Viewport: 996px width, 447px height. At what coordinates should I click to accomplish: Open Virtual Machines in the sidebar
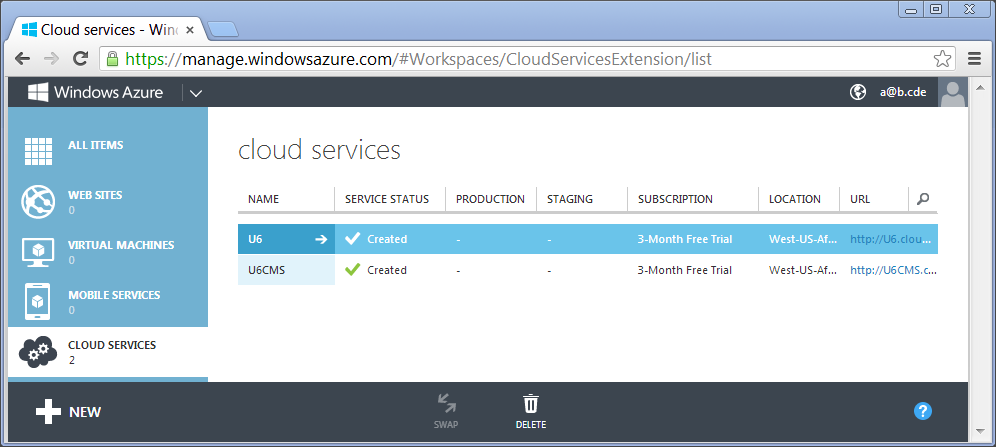tap(38, 252)
